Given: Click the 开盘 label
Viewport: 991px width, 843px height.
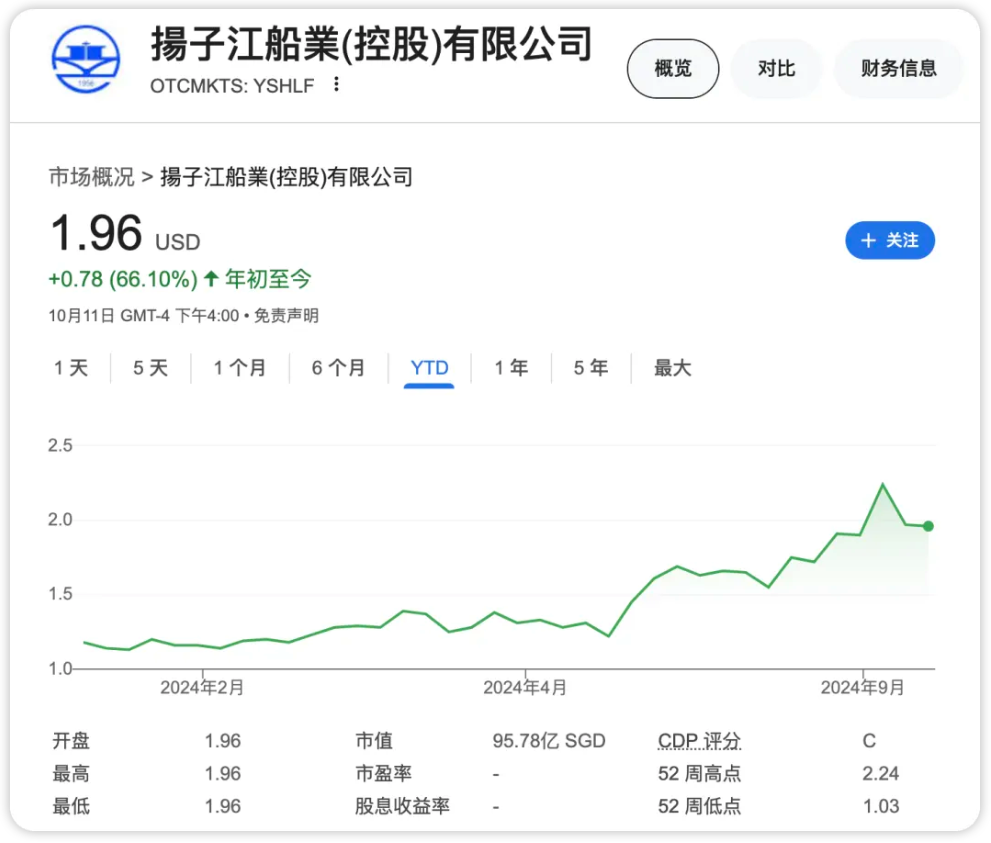Looking at the screenshot, I should click(71, 741).
